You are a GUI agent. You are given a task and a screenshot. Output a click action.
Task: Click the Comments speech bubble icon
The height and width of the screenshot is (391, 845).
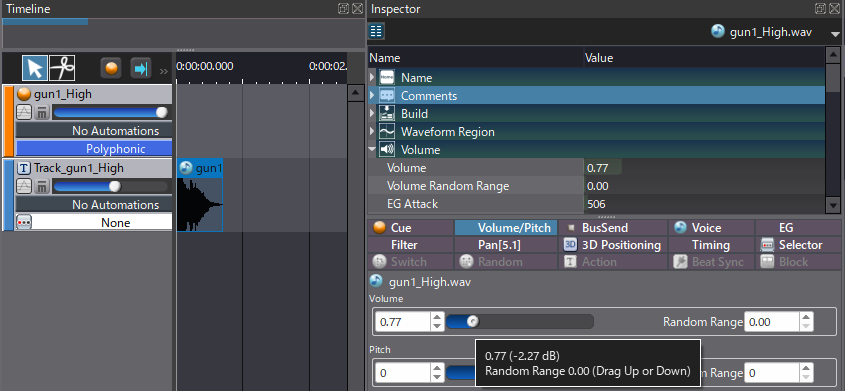(x=387, y=96)
